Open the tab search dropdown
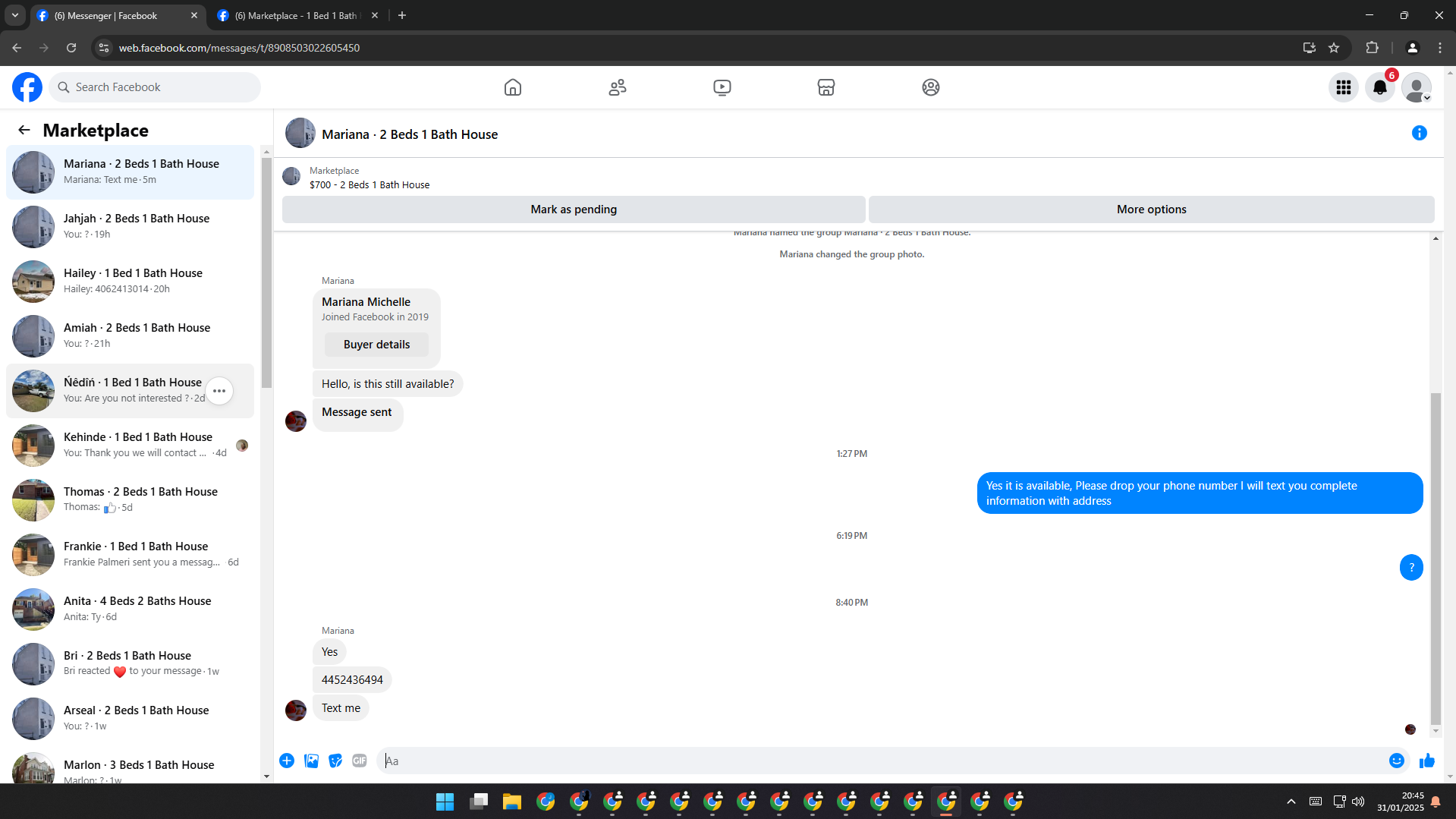1456x819 pixels. 15,15
